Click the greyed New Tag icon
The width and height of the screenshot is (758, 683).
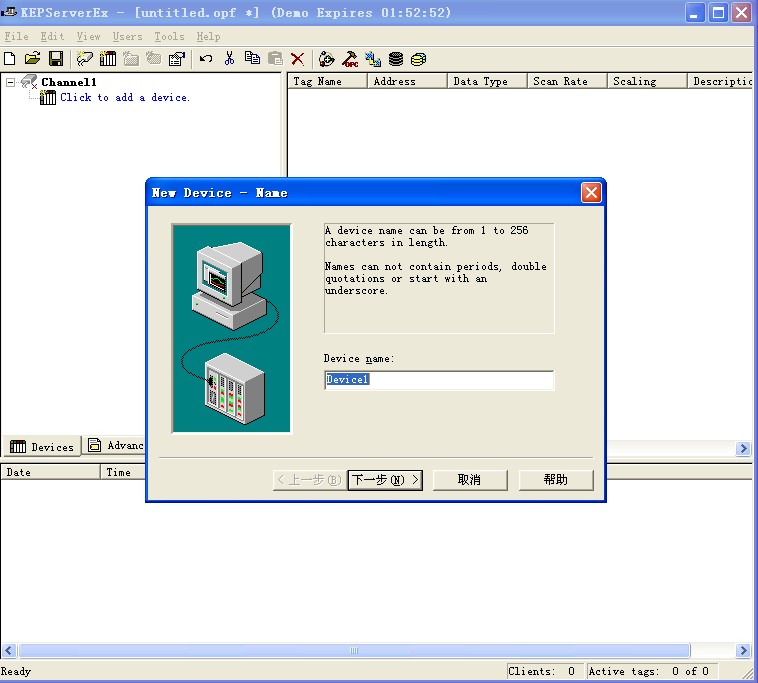pos(154,59)
